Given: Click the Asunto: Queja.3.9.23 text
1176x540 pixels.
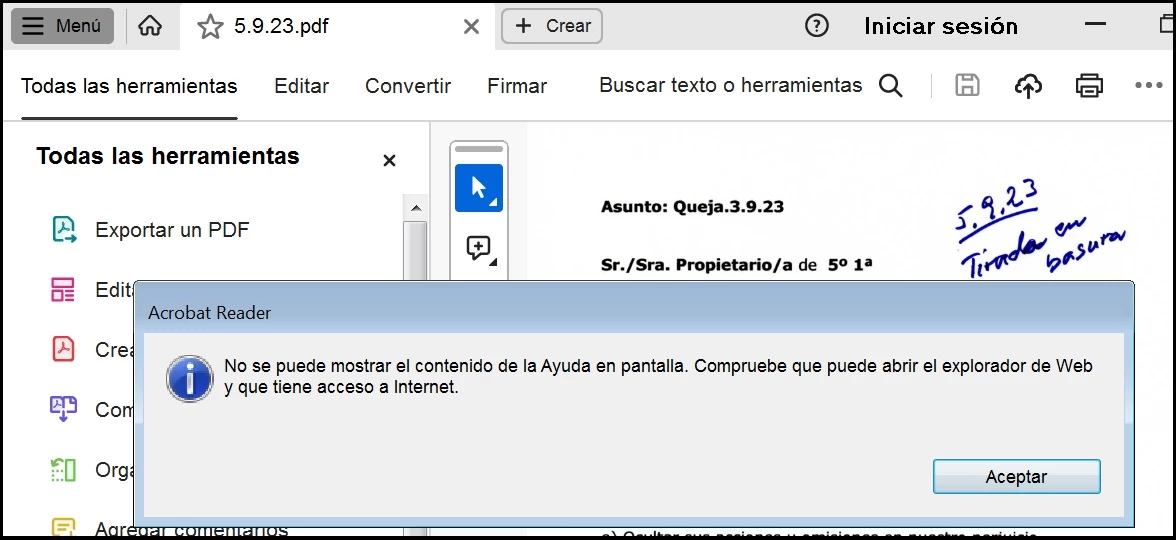Looking at the screenshot, I should [692, 207].
